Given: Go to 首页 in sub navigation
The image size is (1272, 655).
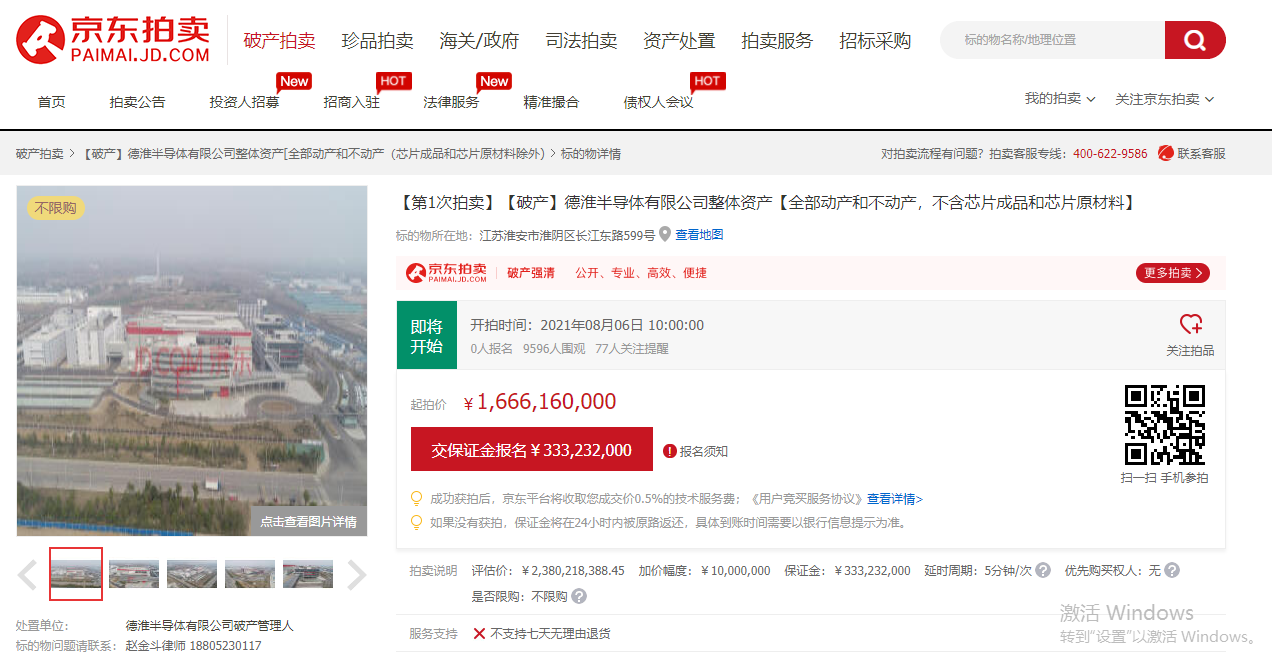Looking at the screenshot, I should 52,102.
